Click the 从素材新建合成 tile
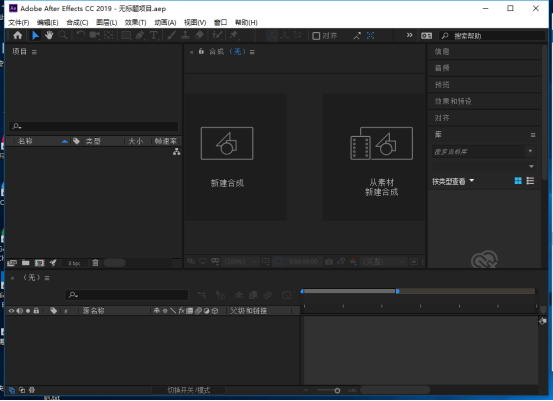Image resolution: width=553 pixels, height=401 pixels. 374,157
